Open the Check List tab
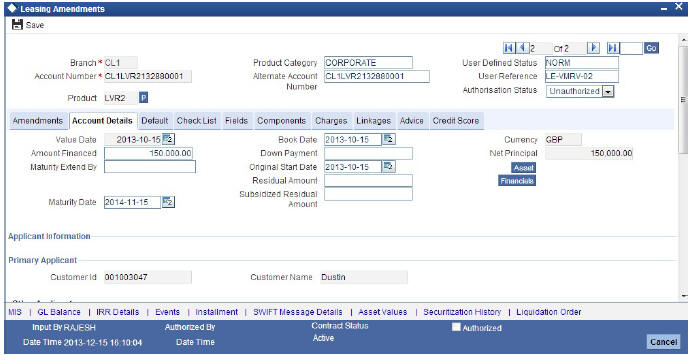This screenshot has height=363, width=694. point(197,121)
